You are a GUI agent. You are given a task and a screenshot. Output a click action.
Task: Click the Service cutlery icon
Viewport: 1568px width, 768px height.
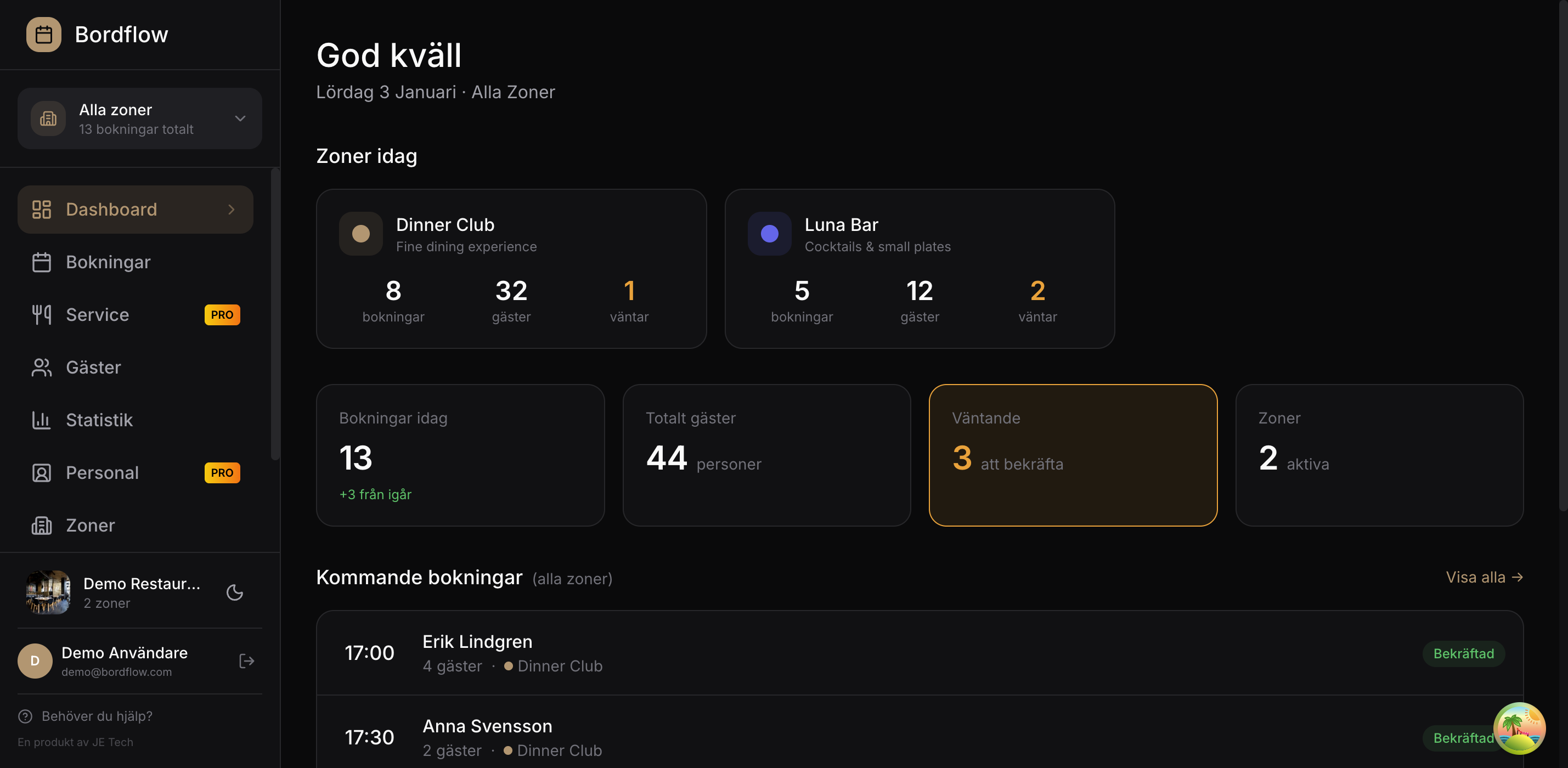[41, 315]
